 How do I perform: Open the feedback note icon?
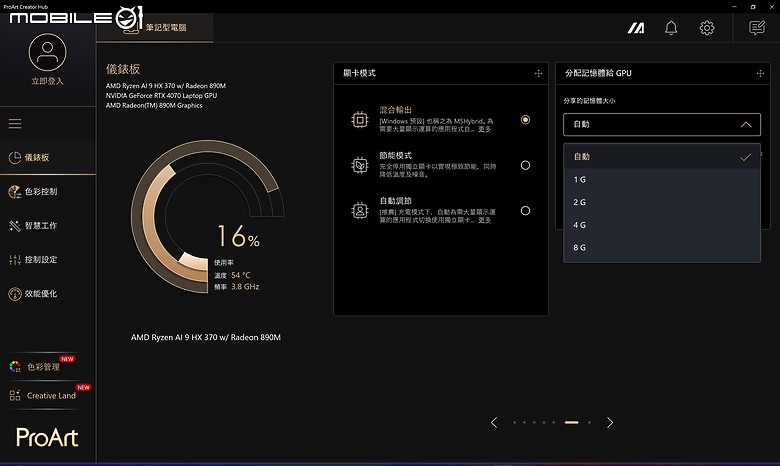click(x=757, y=28)
